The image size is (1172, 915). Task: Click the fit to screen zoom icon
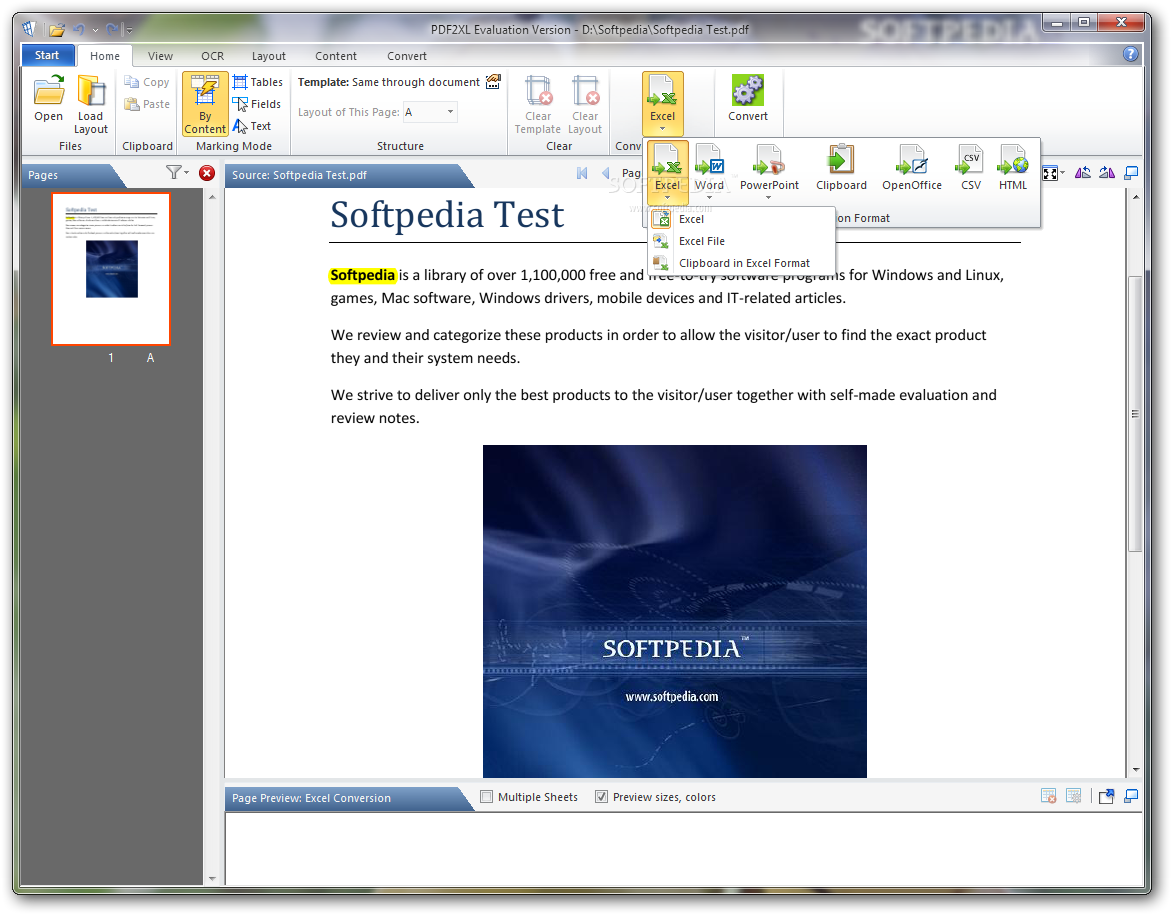pos(1050,173)
